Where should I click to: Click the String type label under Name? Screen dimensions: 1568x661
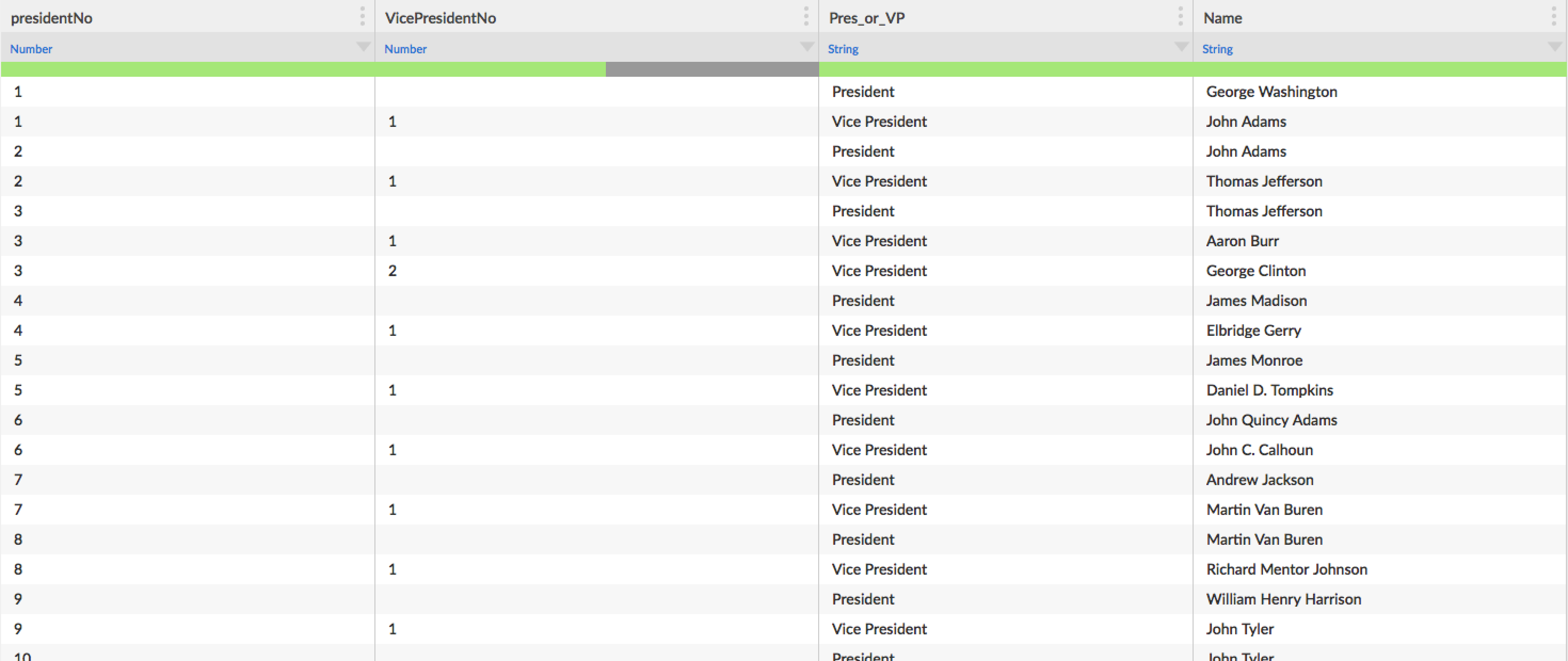(1217, 49)
